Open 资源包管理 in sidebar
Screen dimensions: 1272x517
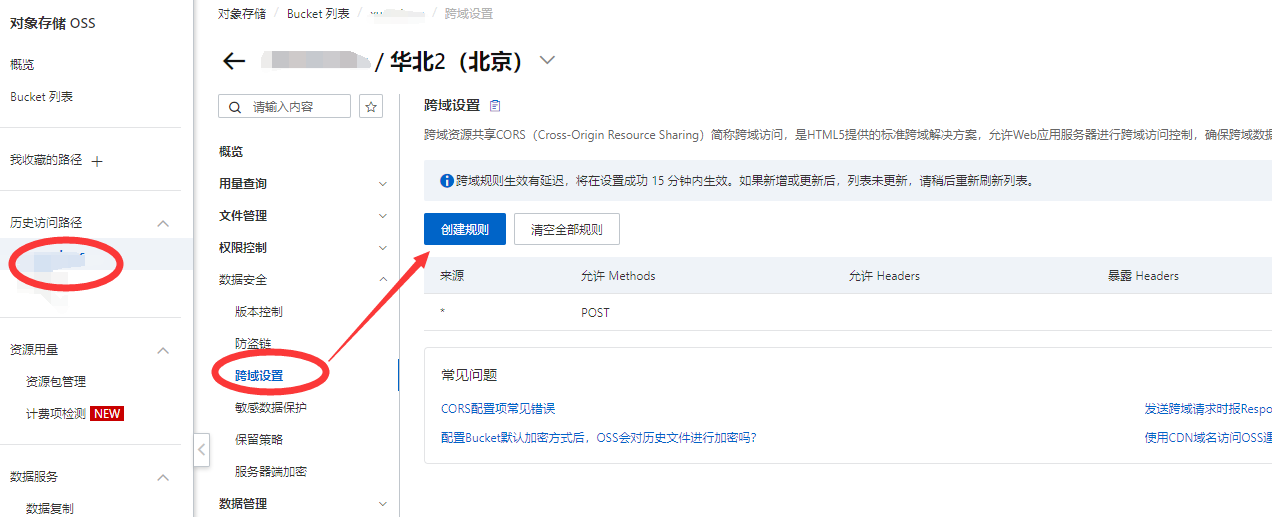click(56, 382)
